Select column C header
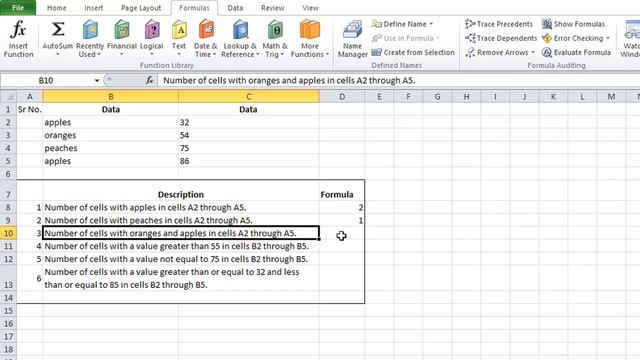This screenshot has width=640, height=360. 249,97
